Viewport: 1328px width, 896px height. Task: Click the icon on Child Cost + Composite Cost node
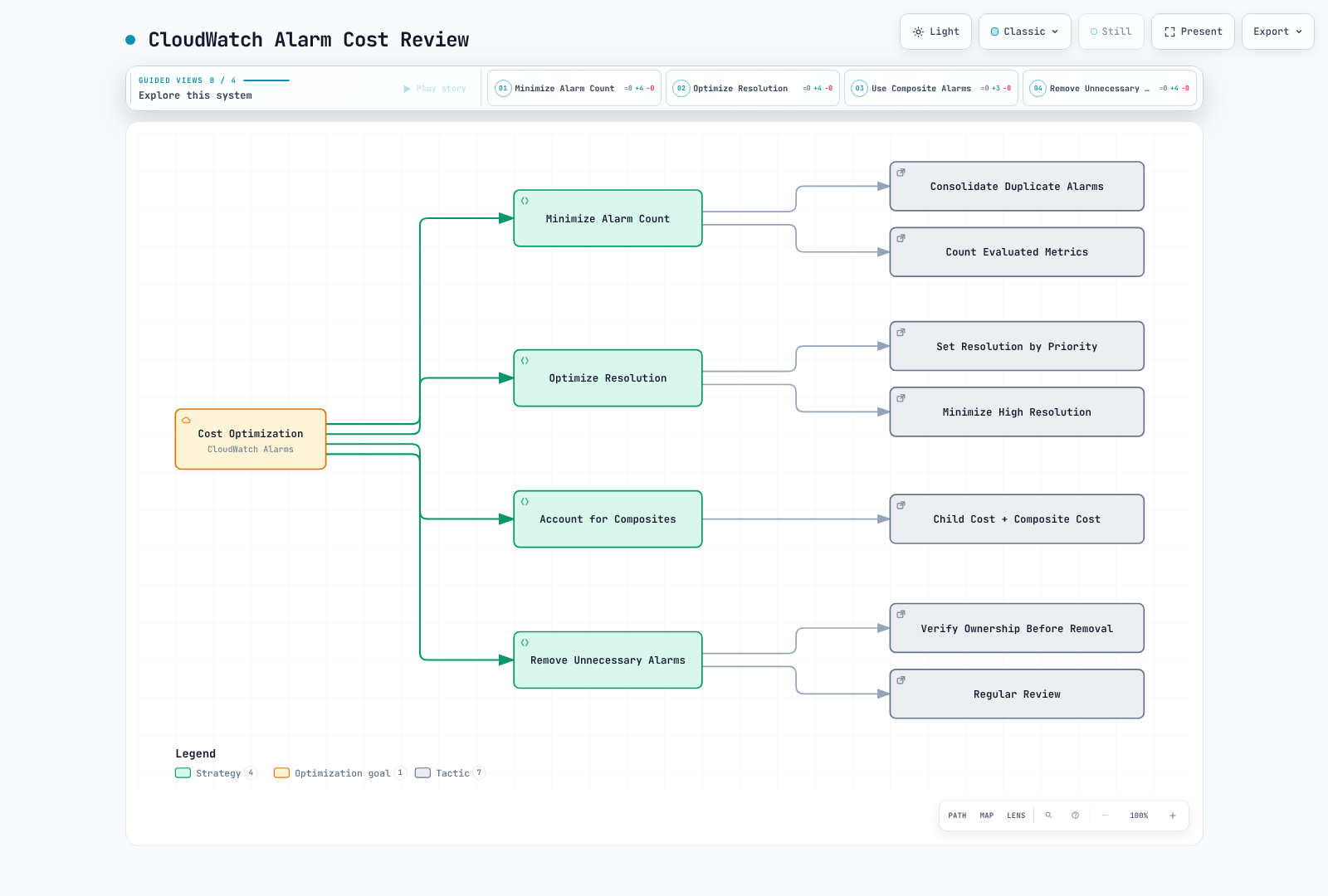(901, 505)
